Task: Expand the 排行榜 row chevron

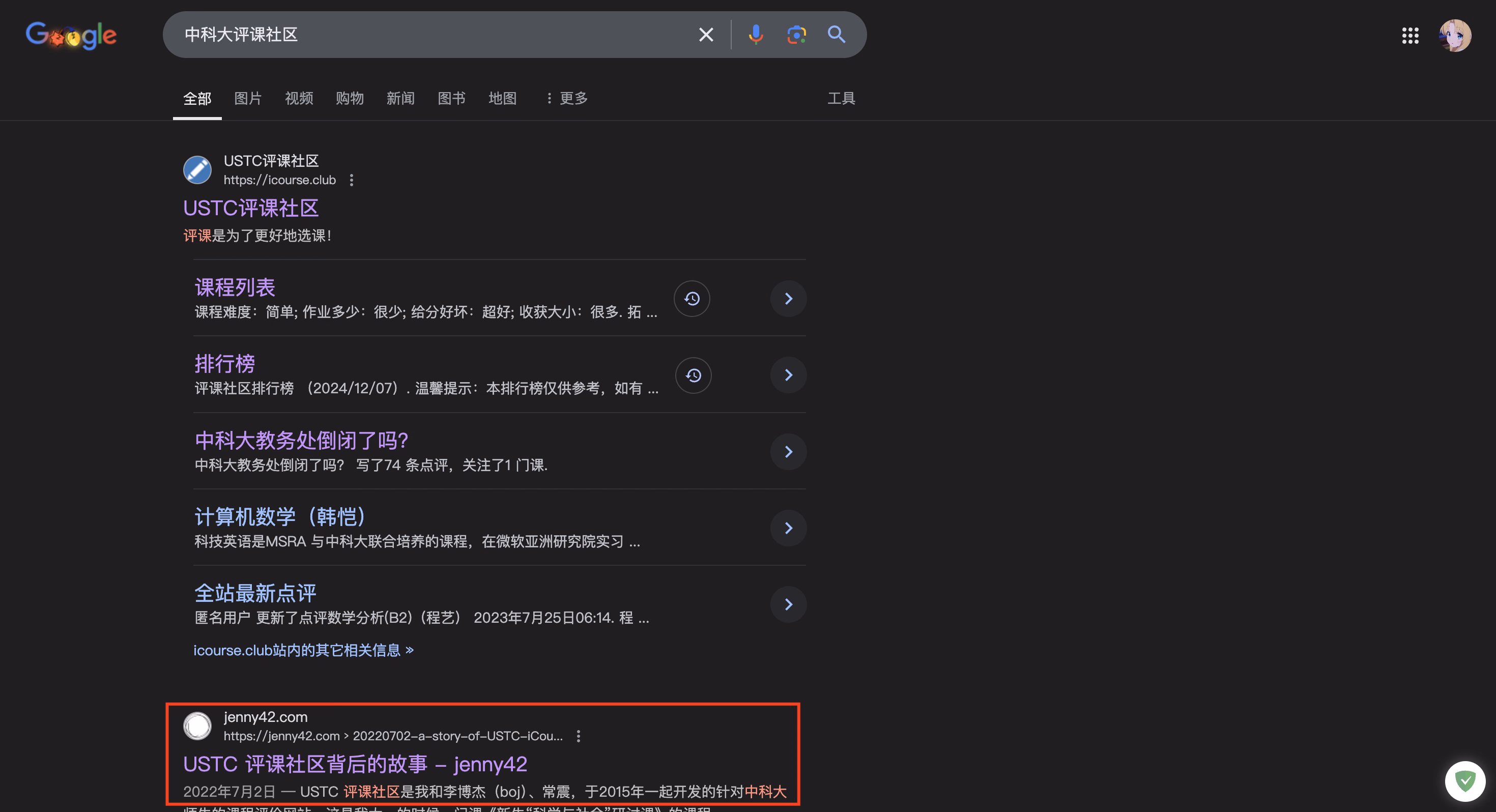Action: click(x=788, y=375)
